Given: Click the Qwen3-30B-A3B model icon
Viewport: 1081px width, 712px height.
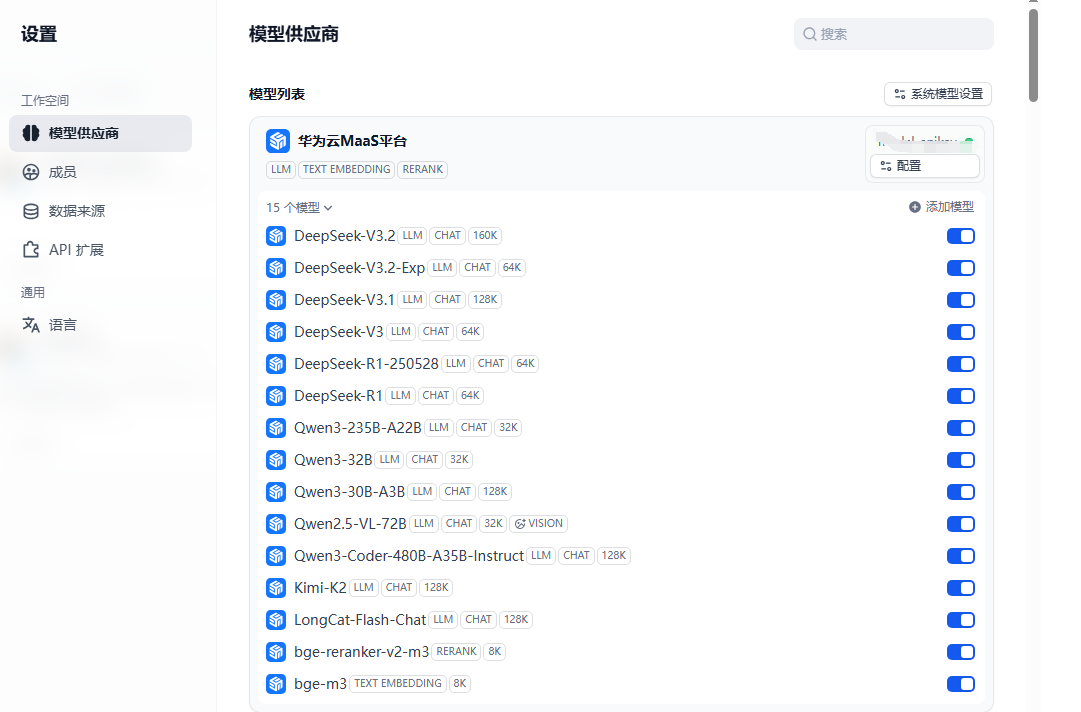Looking at the screenshot, I should [276, 491].
